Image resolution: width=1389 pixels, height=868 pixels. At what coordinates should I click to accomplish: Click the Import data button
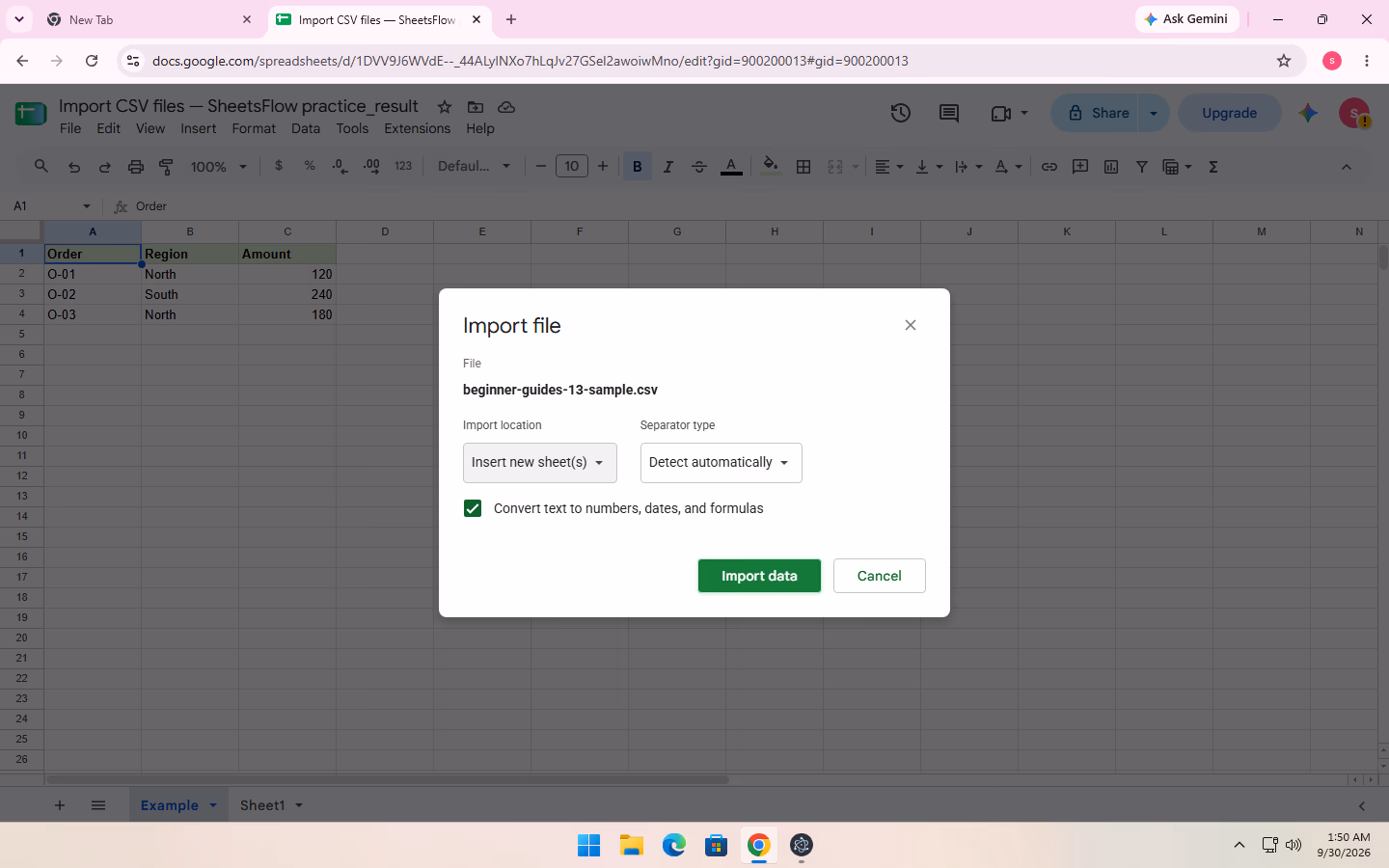tap(759, 576)
